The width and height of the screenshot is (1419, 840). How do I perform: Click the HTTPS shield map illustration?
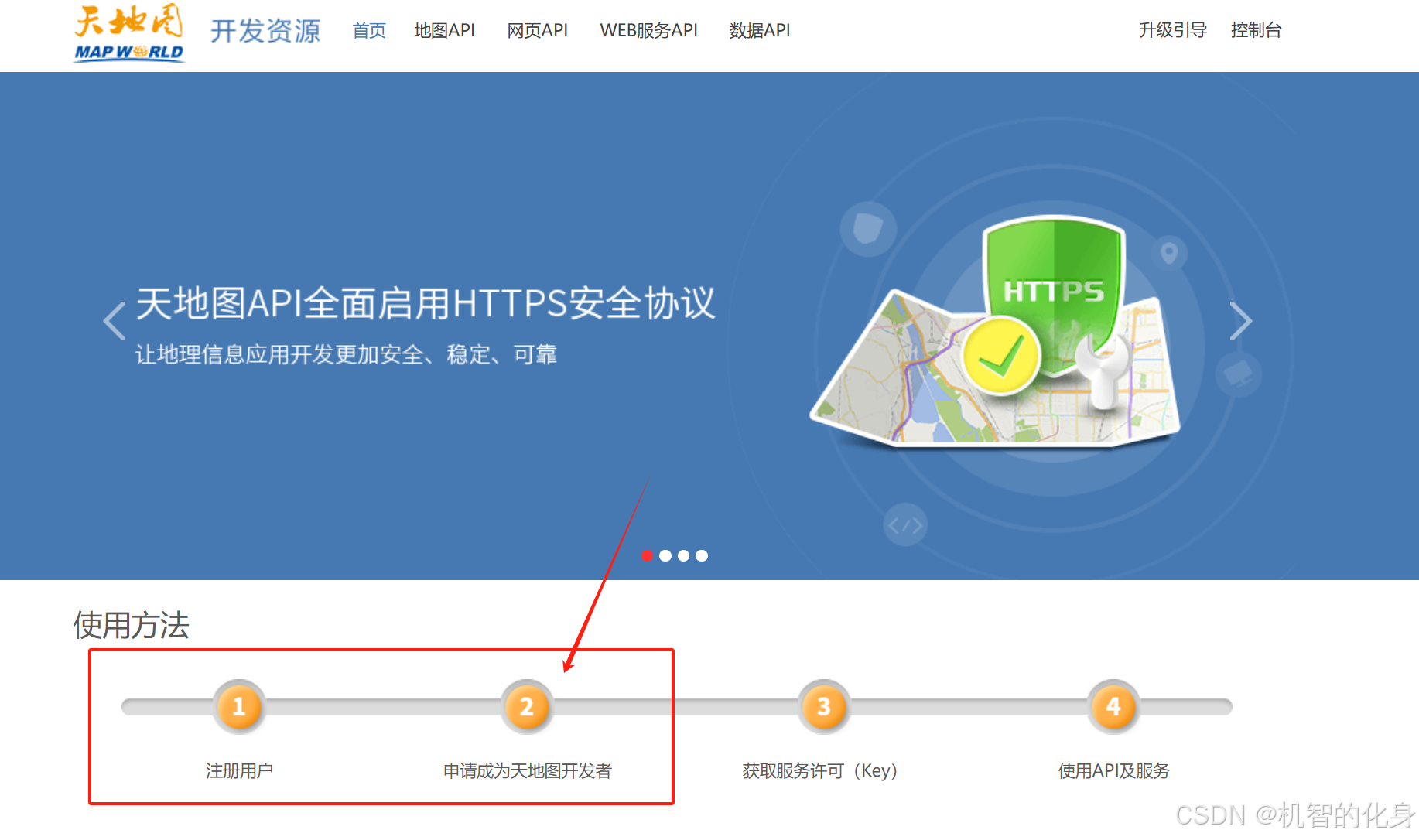(997, 333)
